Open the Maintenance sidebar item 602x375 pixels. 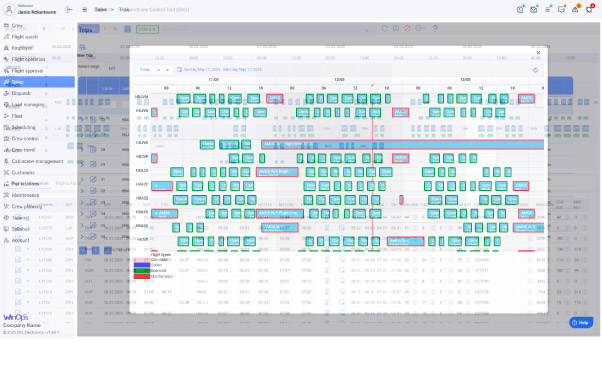[25, 195]
